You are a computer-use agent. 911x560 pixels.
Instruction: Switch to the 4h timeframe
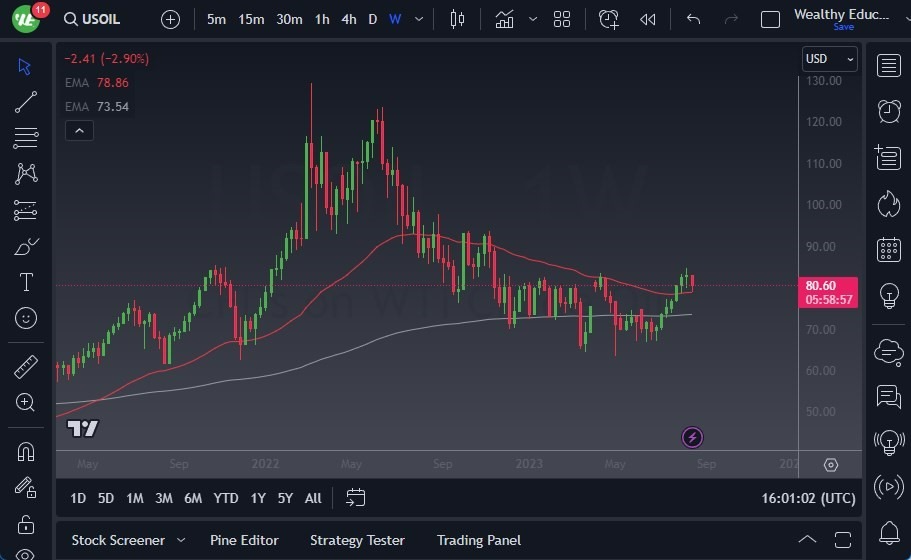pos(349,19)
